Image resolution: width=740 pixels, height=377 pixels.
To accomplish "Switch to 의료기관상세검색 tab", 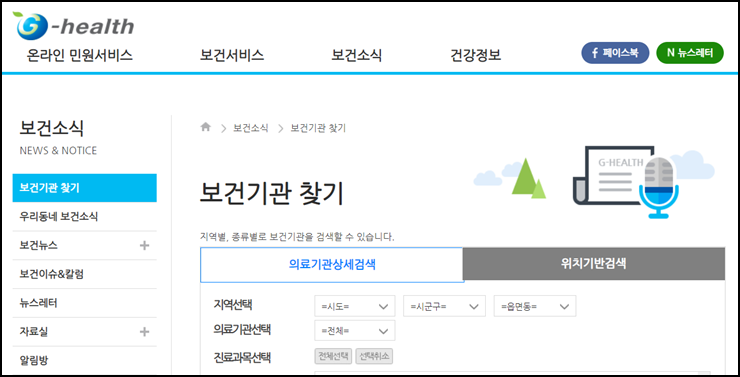I will point(332,265).
